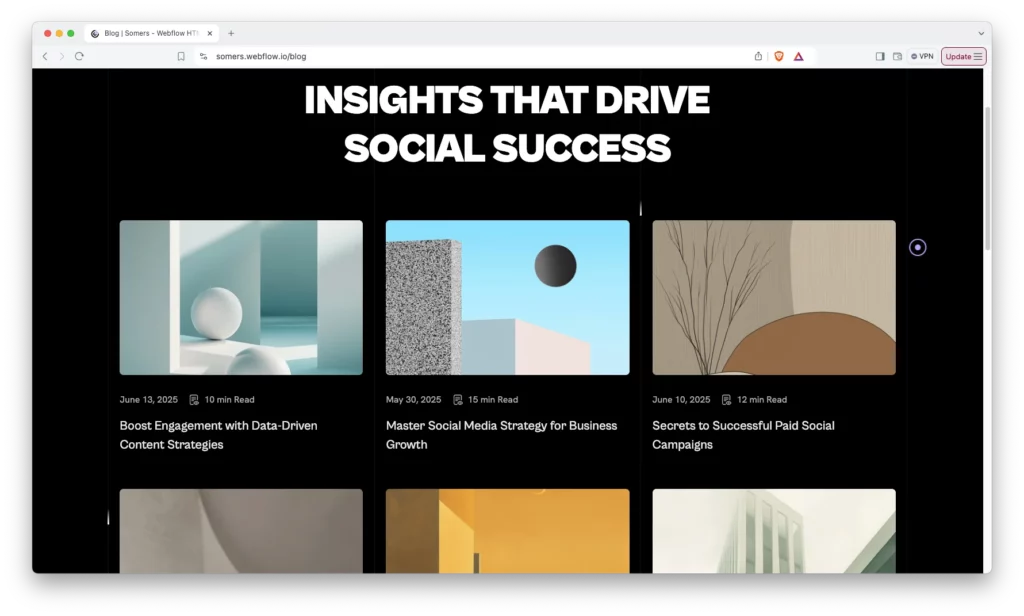Click the browser back arrow

pyautogui.click(x=45, y=56)
